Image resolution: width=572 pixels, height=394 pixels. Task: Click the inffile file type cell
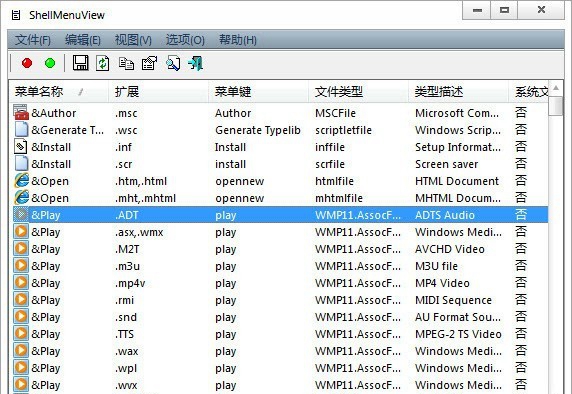(330, 147)
